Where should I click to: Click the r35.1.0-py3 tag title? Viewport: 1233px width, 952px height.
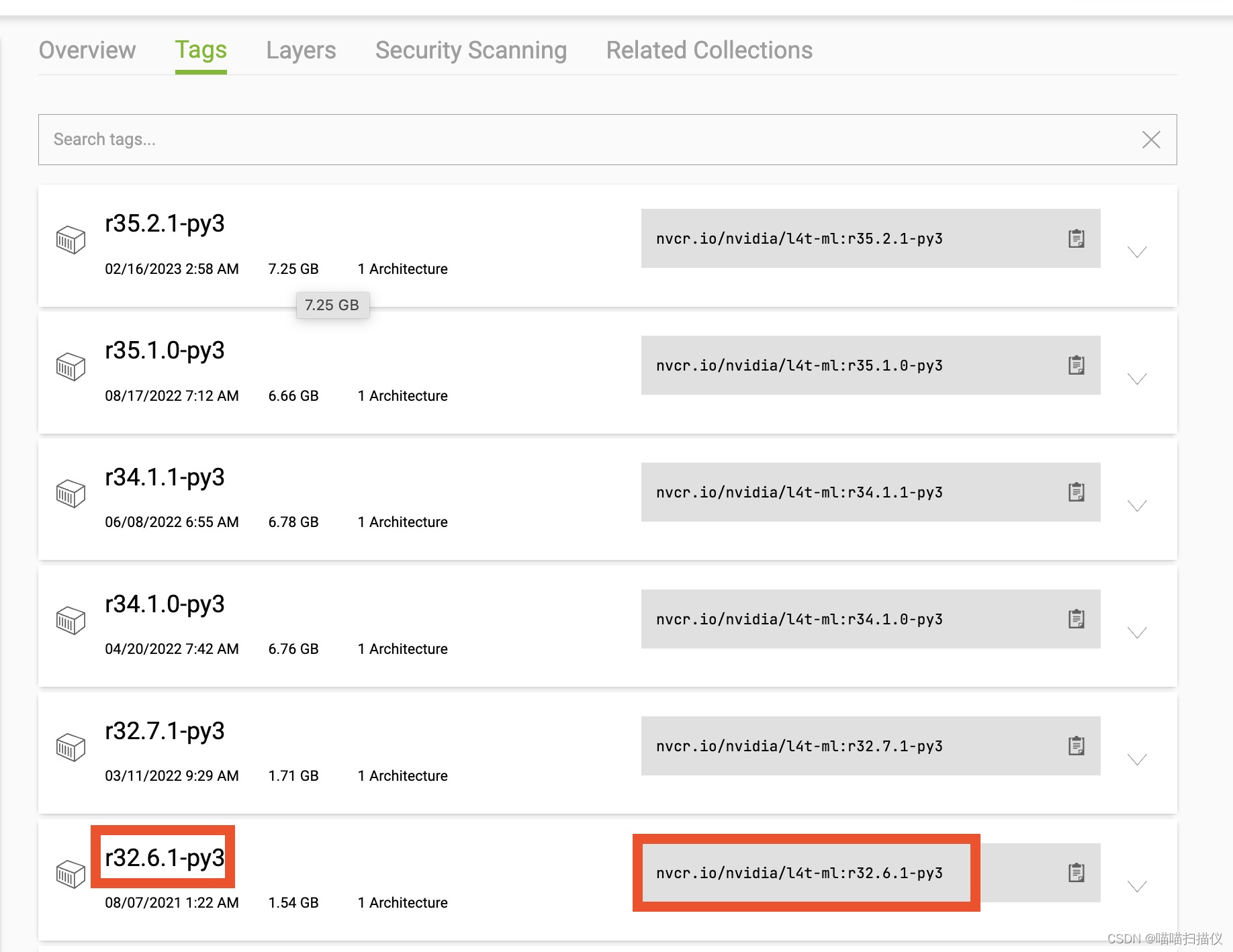point(165,350)
